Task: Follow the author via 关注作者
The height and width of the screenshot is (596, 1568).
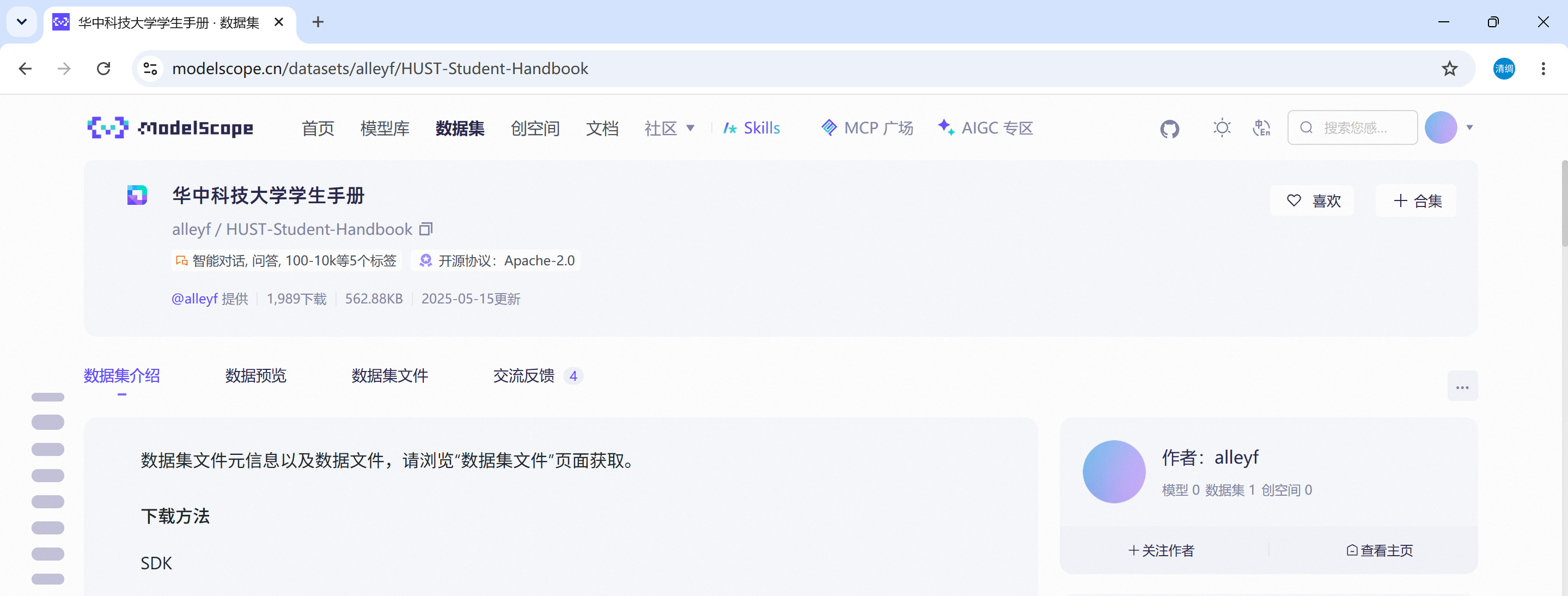Action: [1161, 550]
